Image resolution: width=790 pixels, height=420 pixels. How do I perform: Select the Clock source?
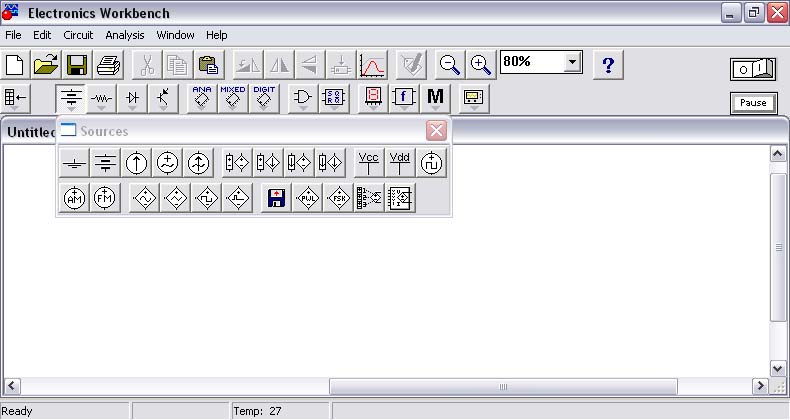[x=431, y=163]
